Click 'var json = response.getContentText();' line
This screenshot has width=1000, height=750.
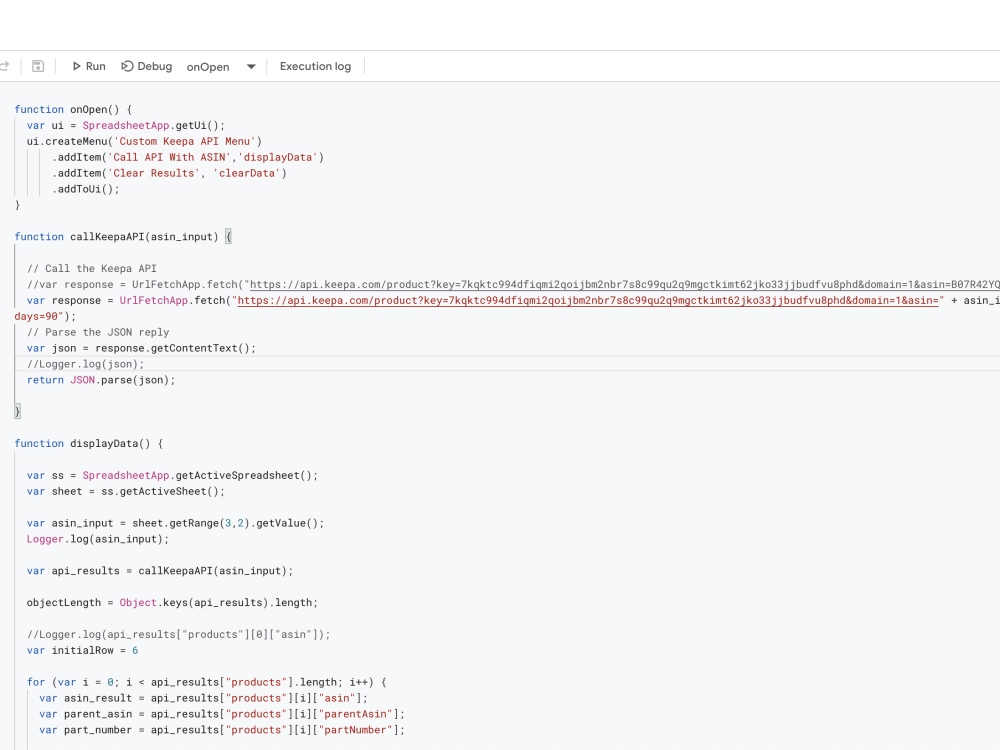coord(142,348)
